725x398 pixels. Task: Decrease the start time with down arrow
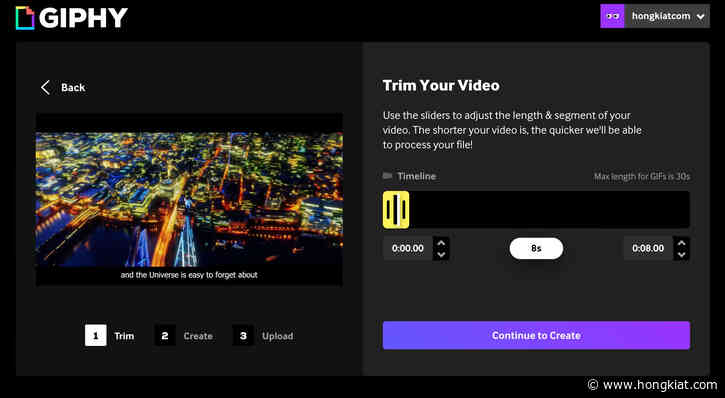tap(441, 254)
